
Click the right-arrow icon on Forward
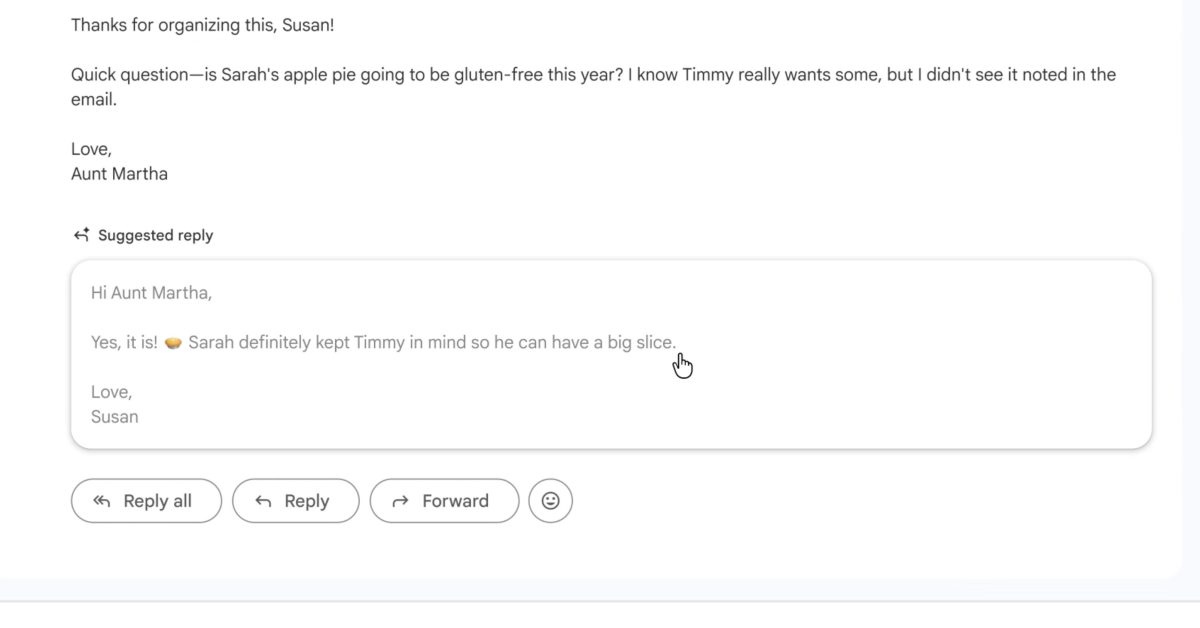pos(400,502)
